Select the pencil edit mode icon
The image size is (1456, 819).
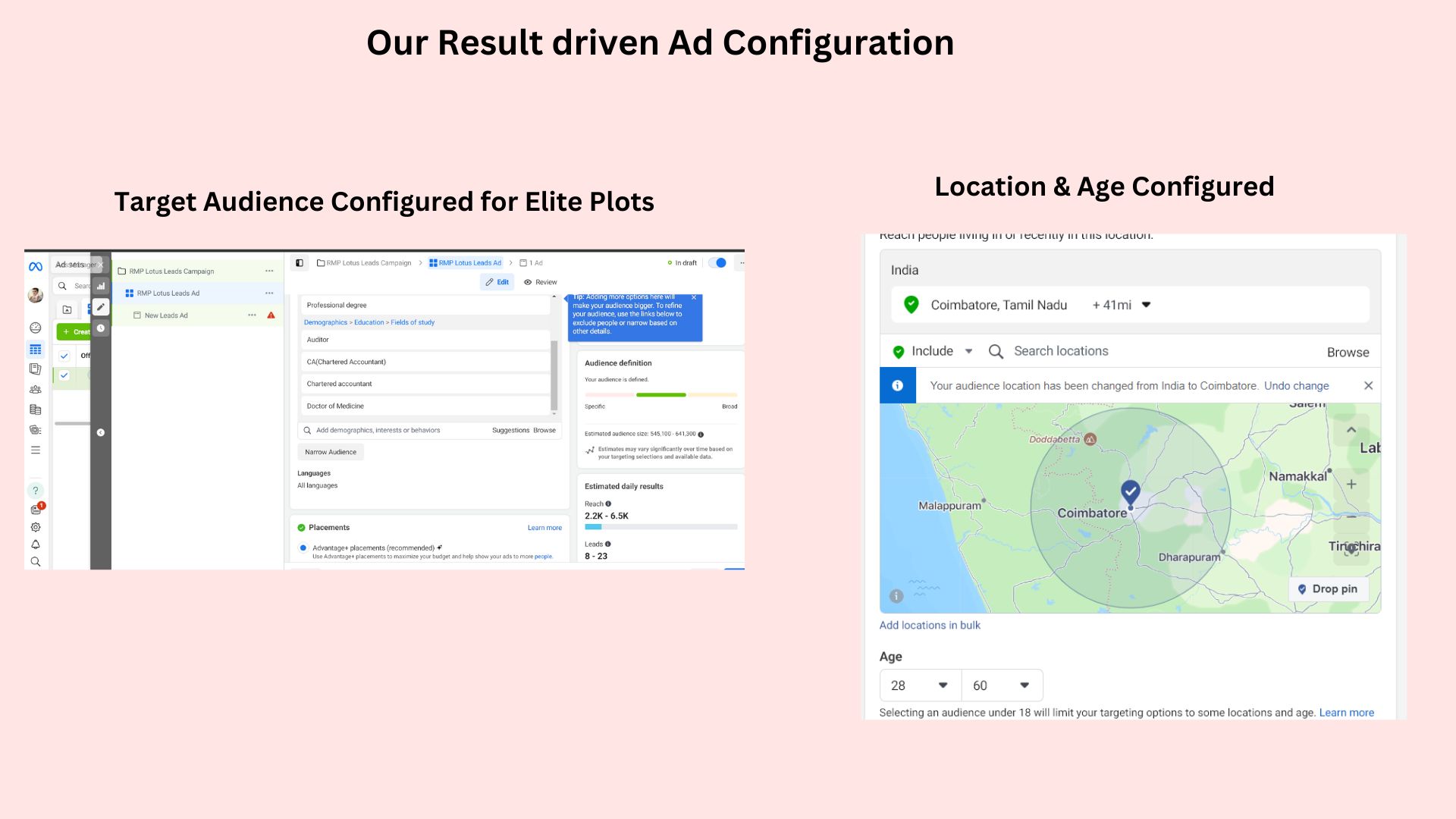tap(101, 307)
